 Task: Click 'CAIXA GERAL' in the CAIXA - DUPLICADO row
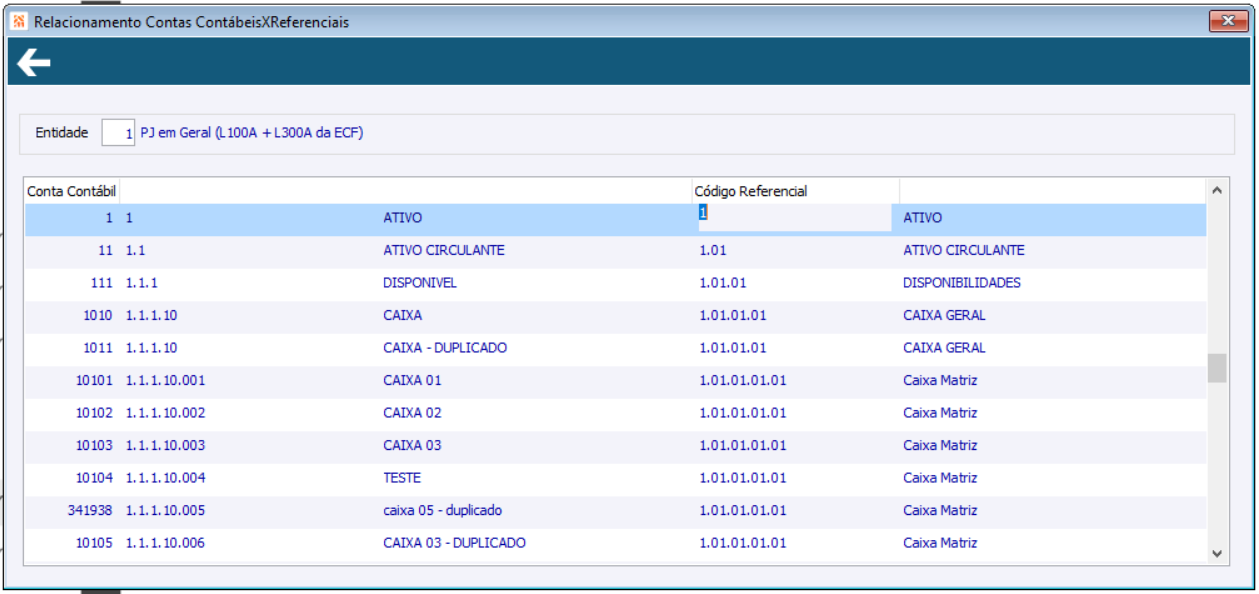[x=944, y=348]
